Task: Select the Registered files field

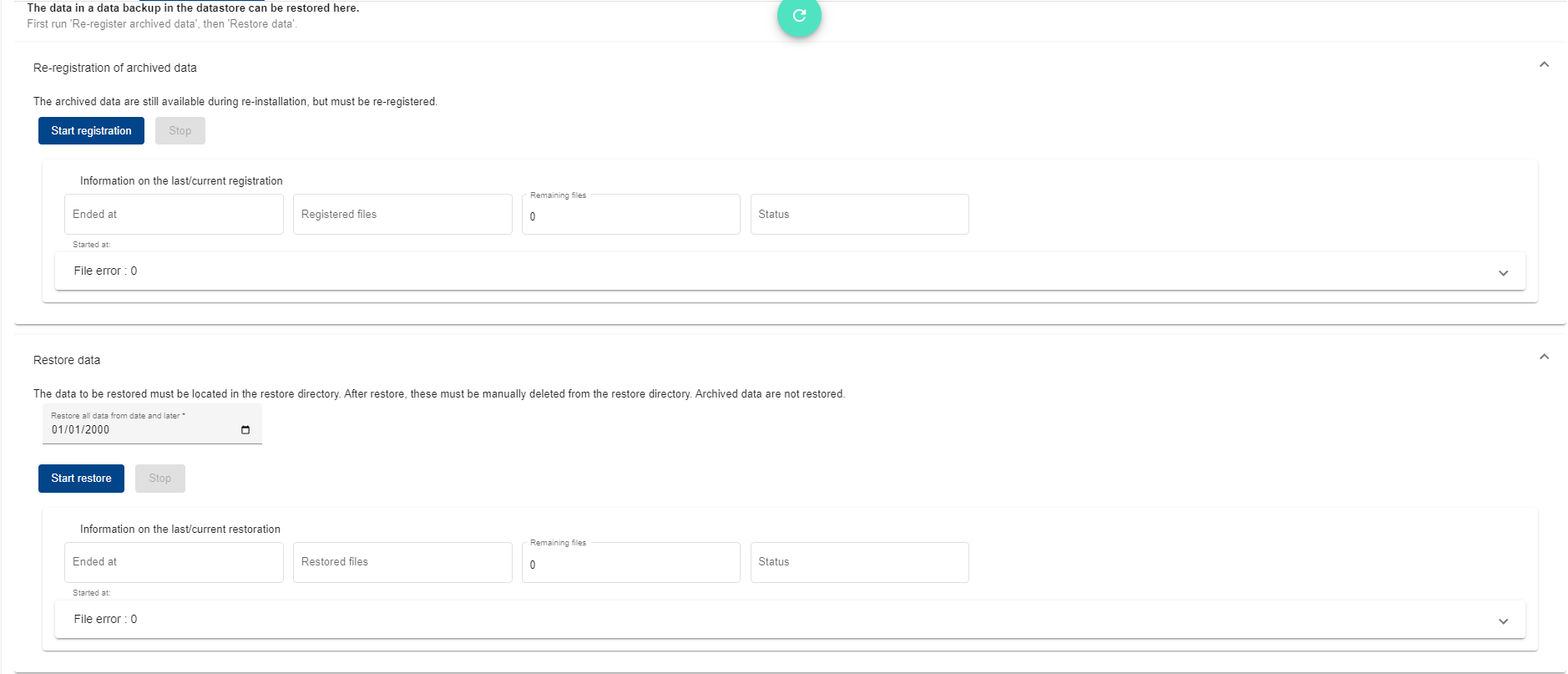Action: [402, 215]
